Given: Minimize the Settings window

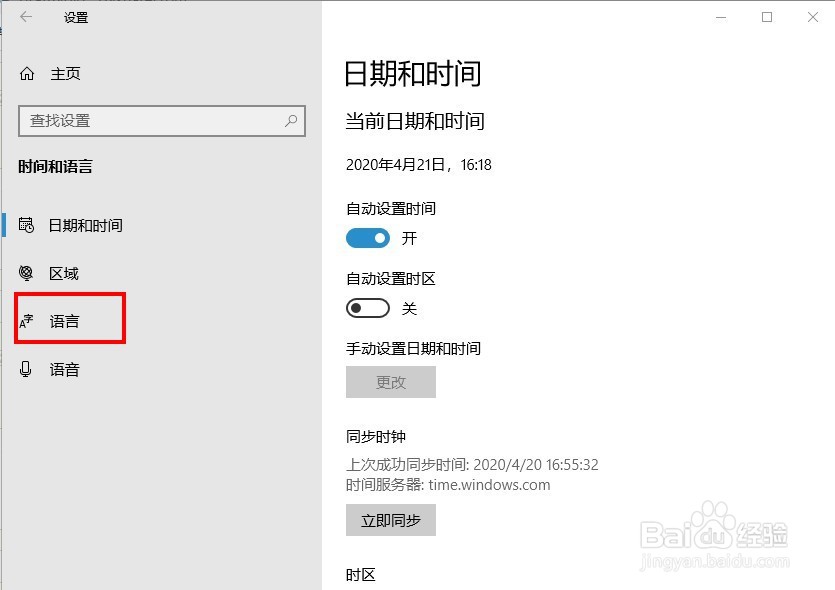Looking at the screenshot, I should (721, 17).
